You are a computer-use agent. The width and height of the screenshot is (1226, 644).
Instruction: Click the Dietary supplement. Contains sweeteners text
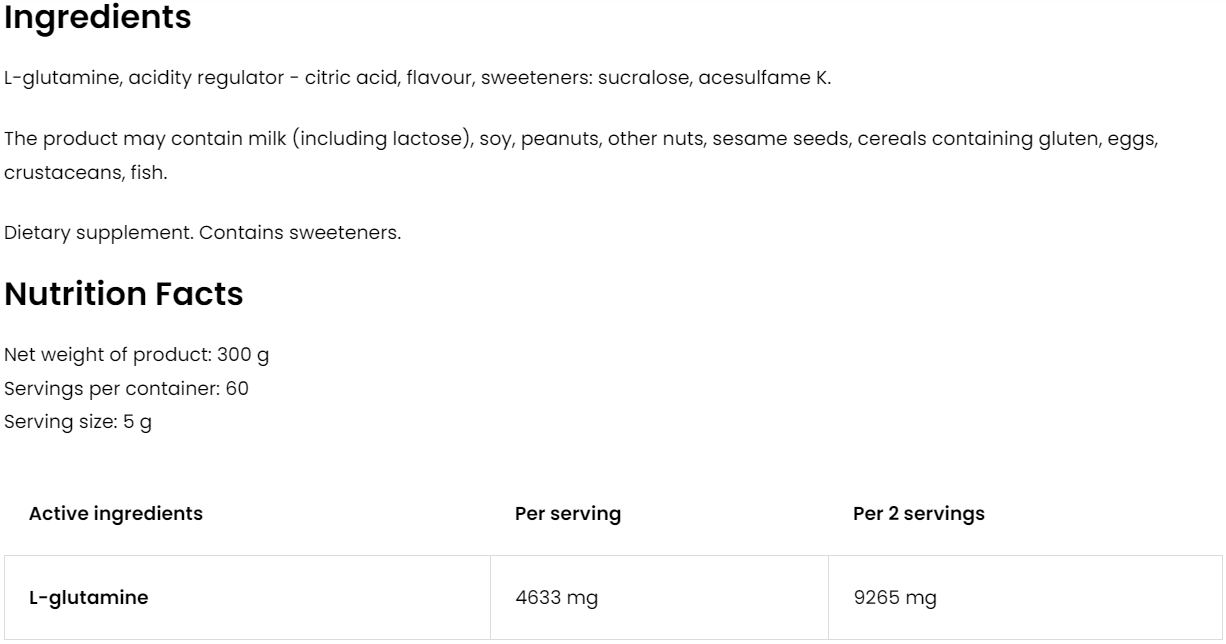[203, 233]
